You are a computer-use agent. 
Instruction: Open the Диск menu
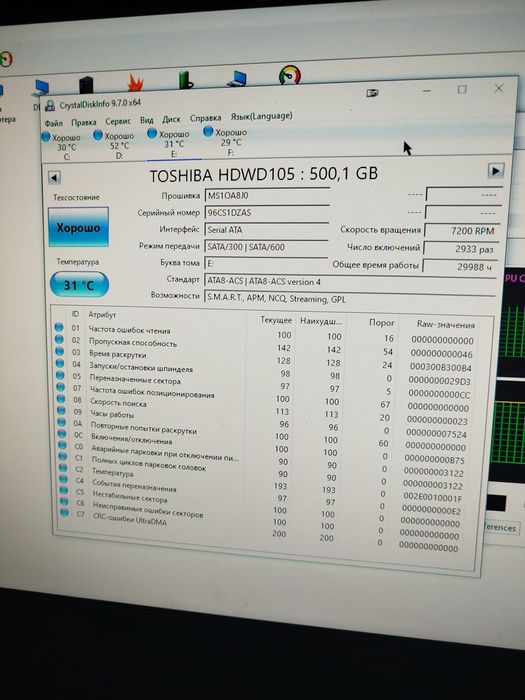pyautogui.click(x=171, y=119)
